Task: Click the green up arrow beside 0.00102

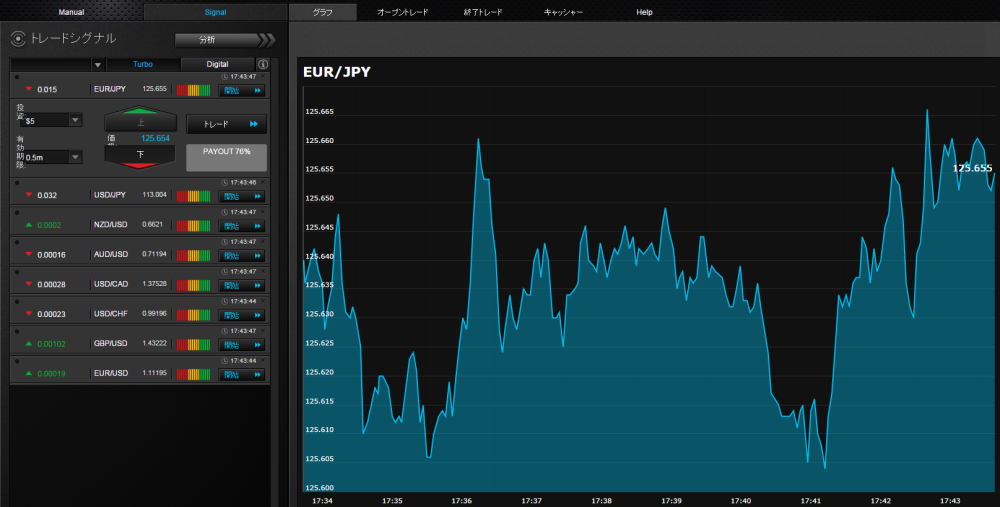Action: [x=29, y=343]
